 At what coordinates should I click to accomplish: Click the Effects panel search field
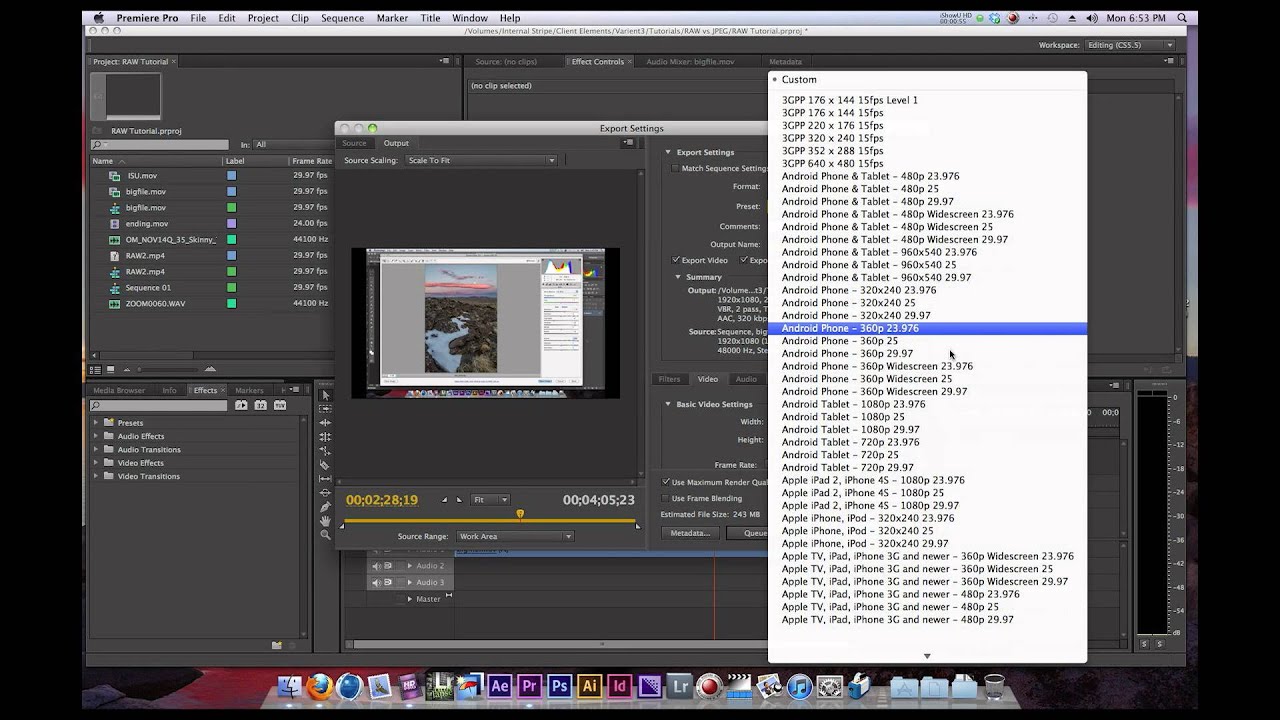160,405
